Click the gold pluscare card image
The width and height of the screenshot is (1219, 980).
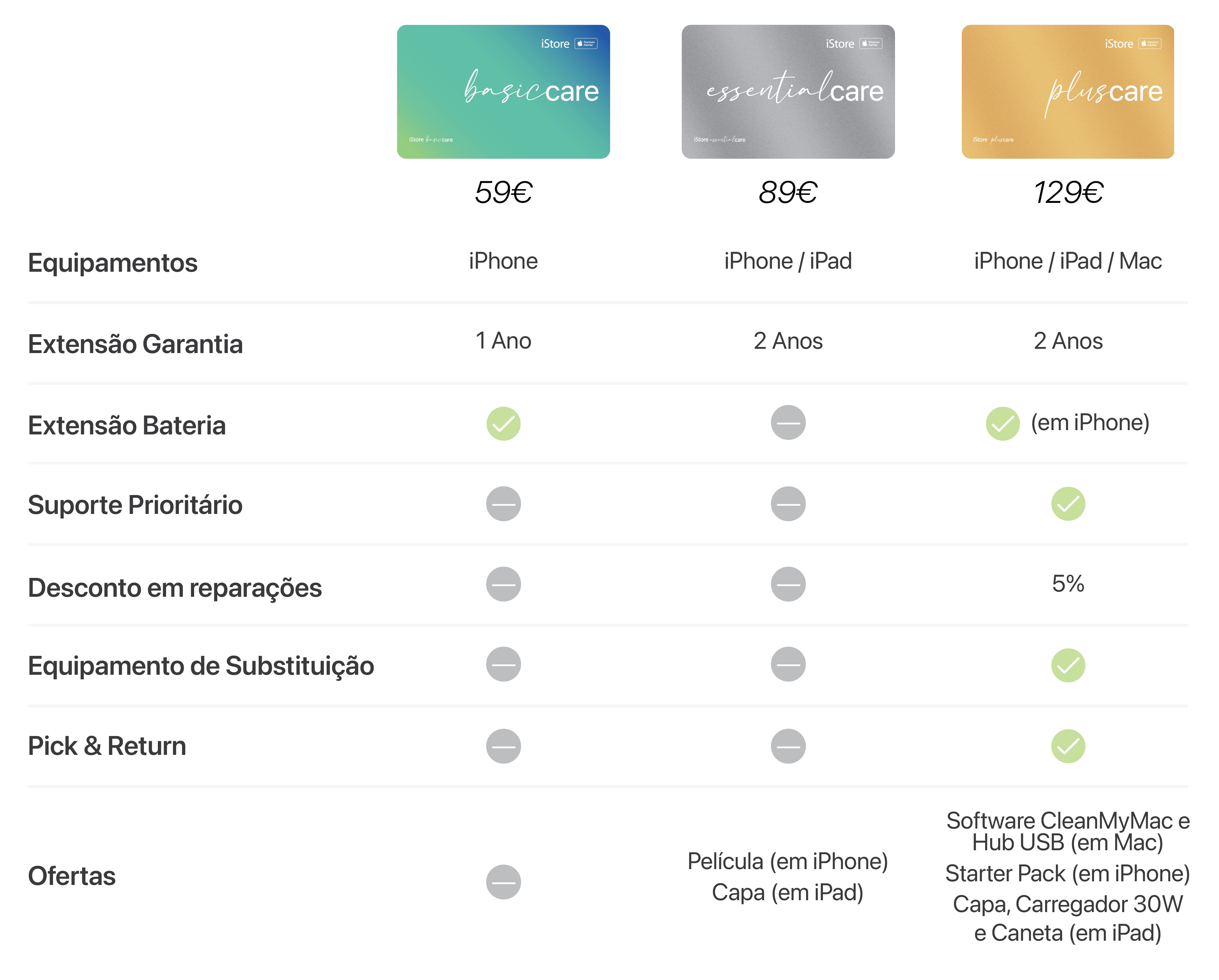1068,92
